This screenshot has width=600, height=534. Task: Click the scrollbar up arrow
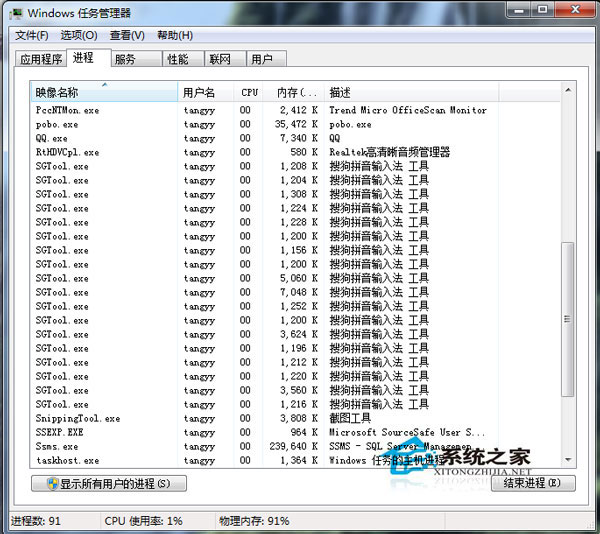[x=568, y=90]
